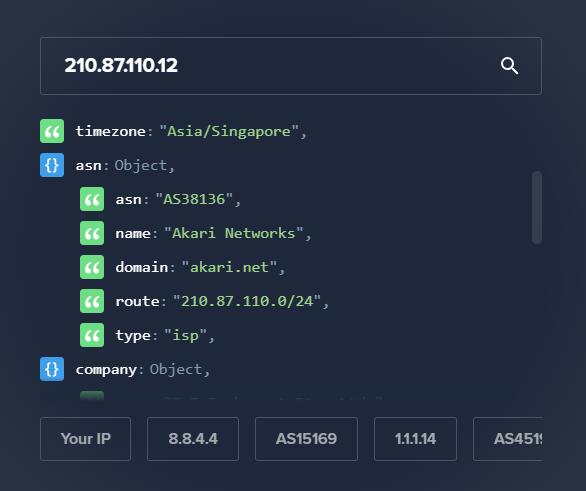Choose the 1.1.1.14 example button
Viewport: 586px width, 491px height.
pos(416,439)
